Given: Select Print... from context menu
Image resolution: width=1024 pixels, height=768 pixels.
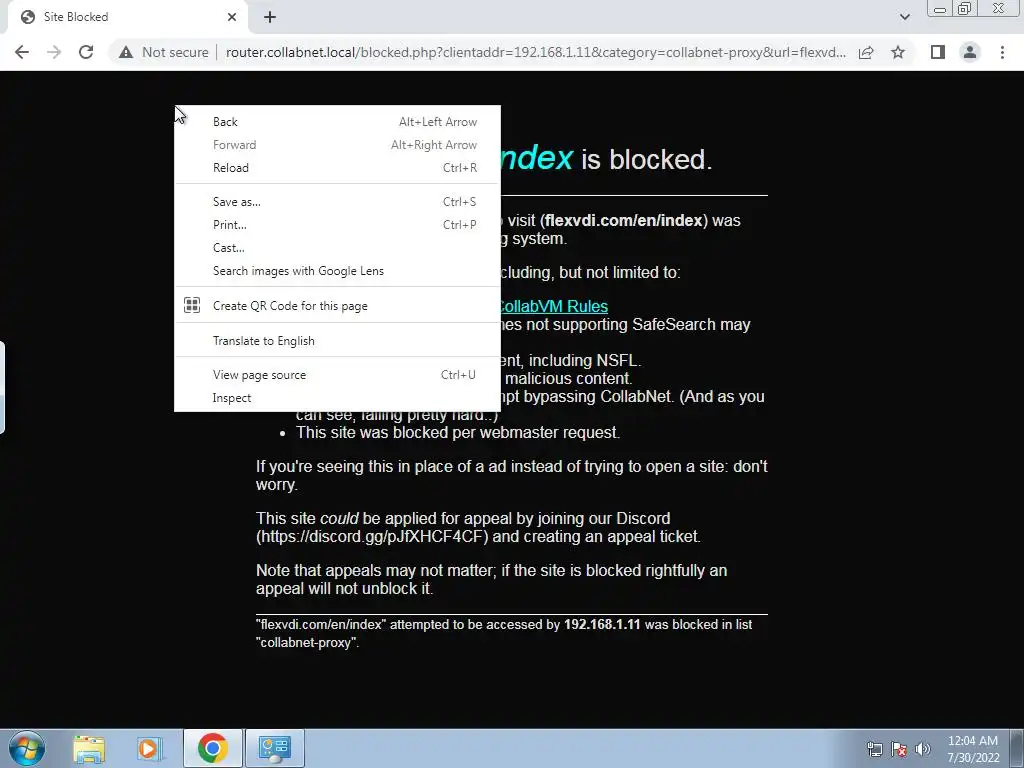Looking at the screenshot, I should [337, 225].
